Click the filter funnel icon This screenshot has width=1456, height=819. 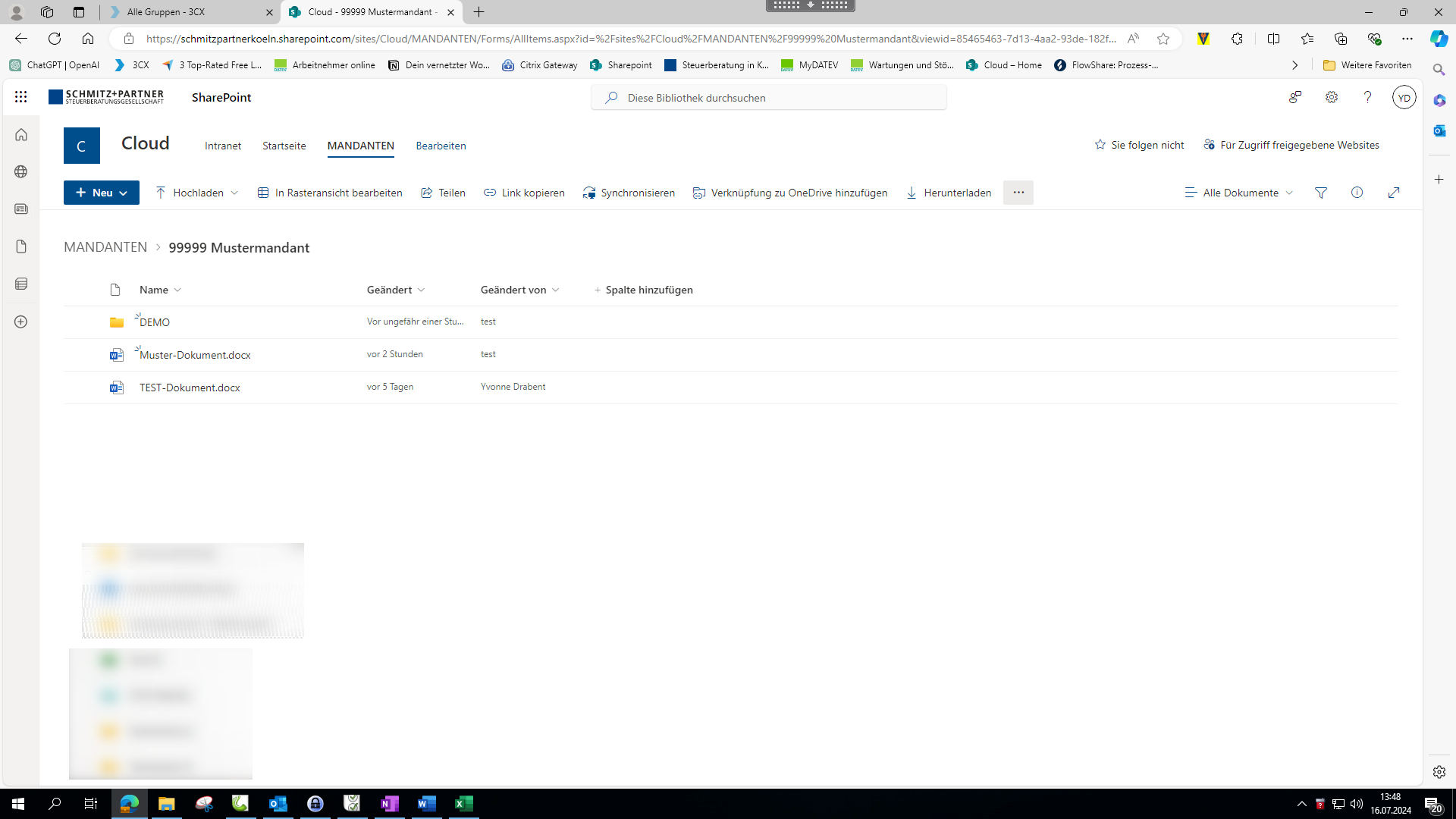[x=1321, y=193]
